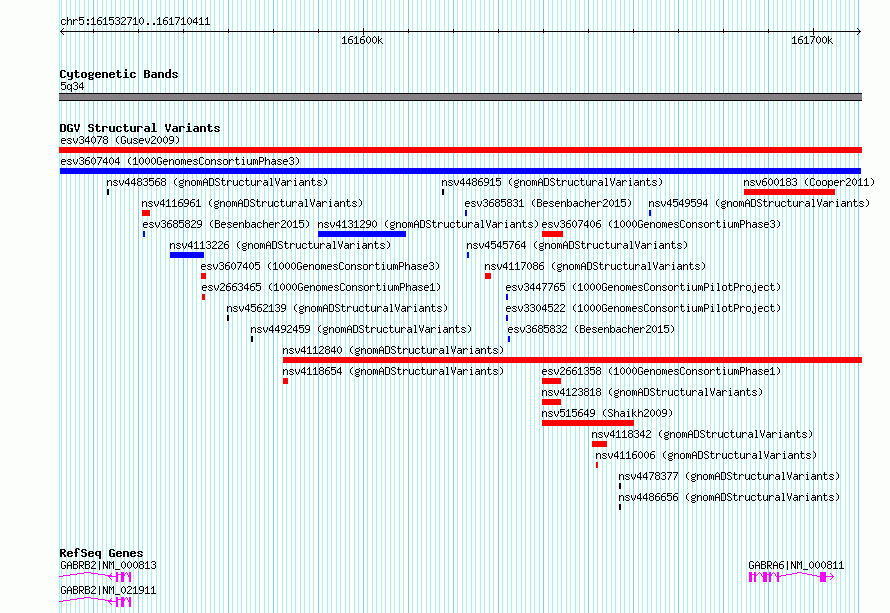Open the esv3447765 PilotProject variant label
Image resolution: width=890 pixels, height=613 pixels.
pyautogui.click(x=643, y=287)
